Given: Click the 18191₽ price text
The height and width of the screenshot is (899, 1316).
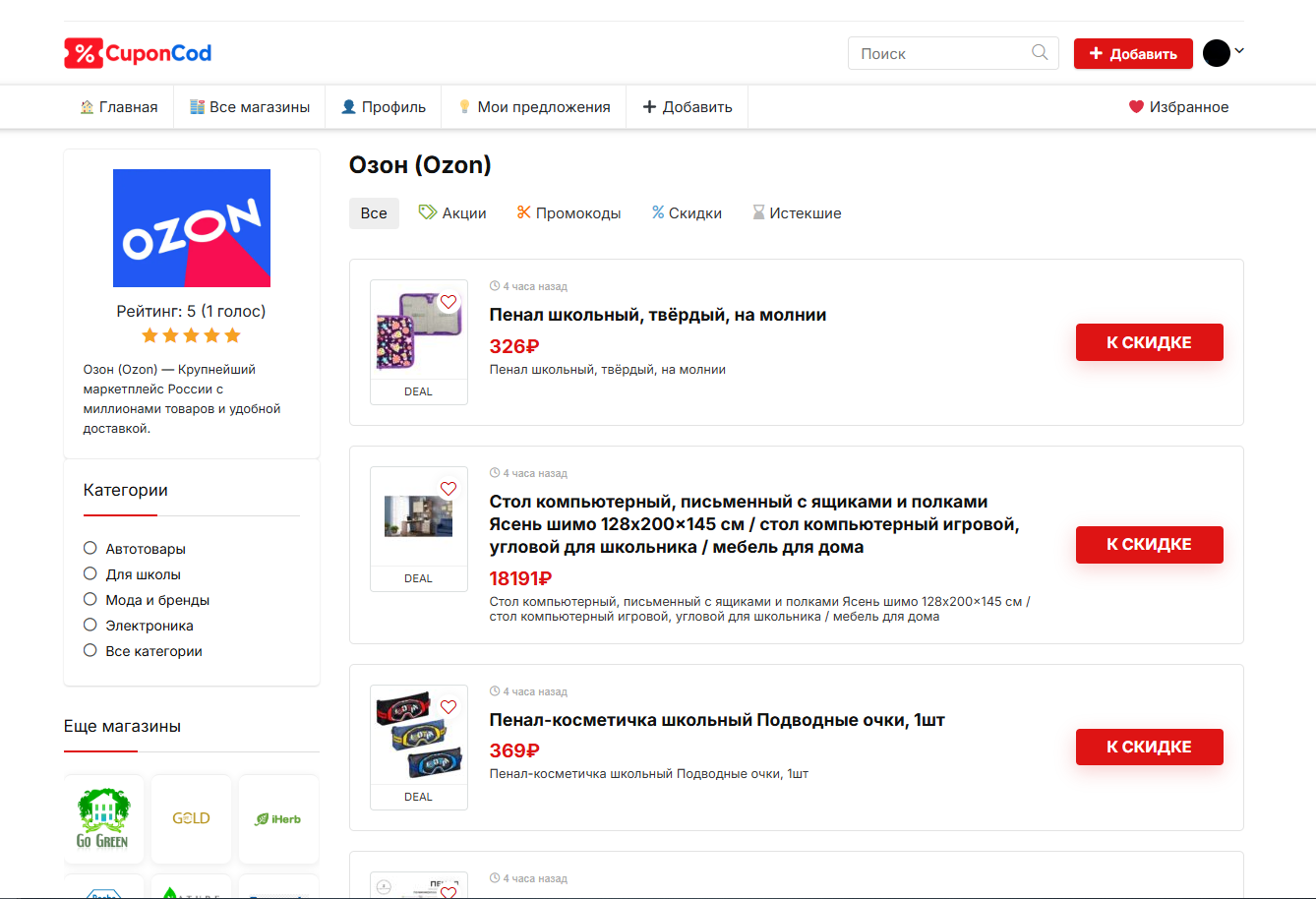Looking at the screenshot, I should tap(520, 578).
